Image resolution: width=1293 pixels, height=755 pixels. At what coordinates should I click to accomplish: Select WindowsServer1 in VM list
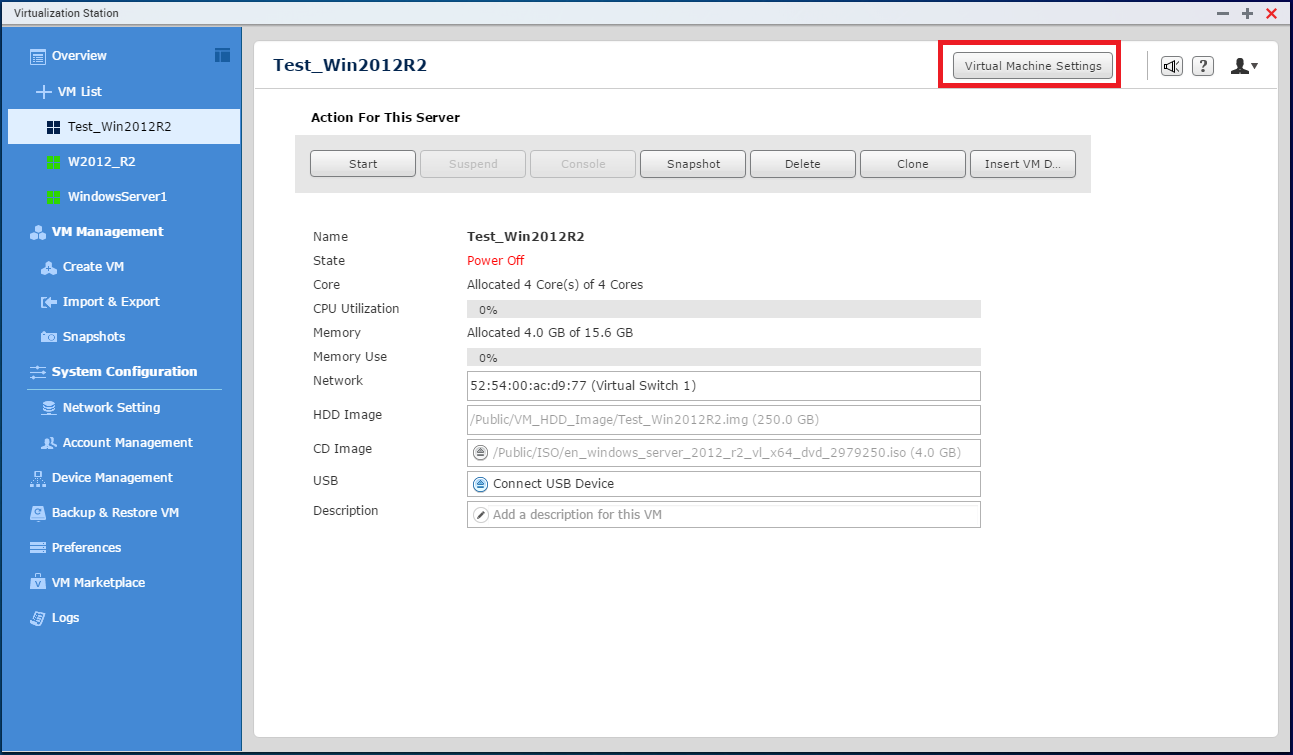(x=116, y=197)
